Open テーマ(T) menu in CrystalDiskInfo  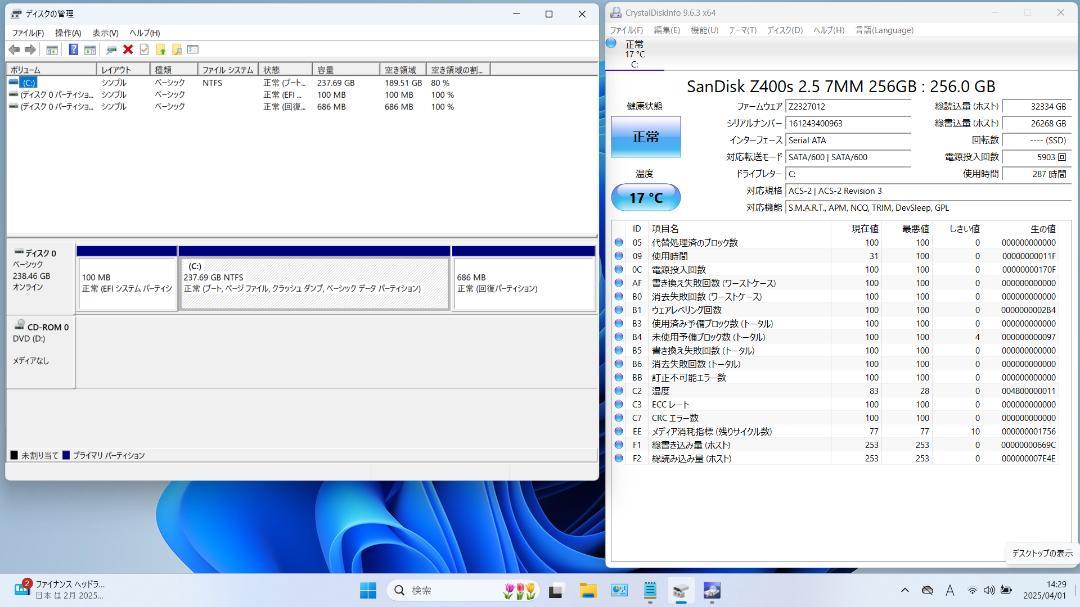(x=742, y=30)
